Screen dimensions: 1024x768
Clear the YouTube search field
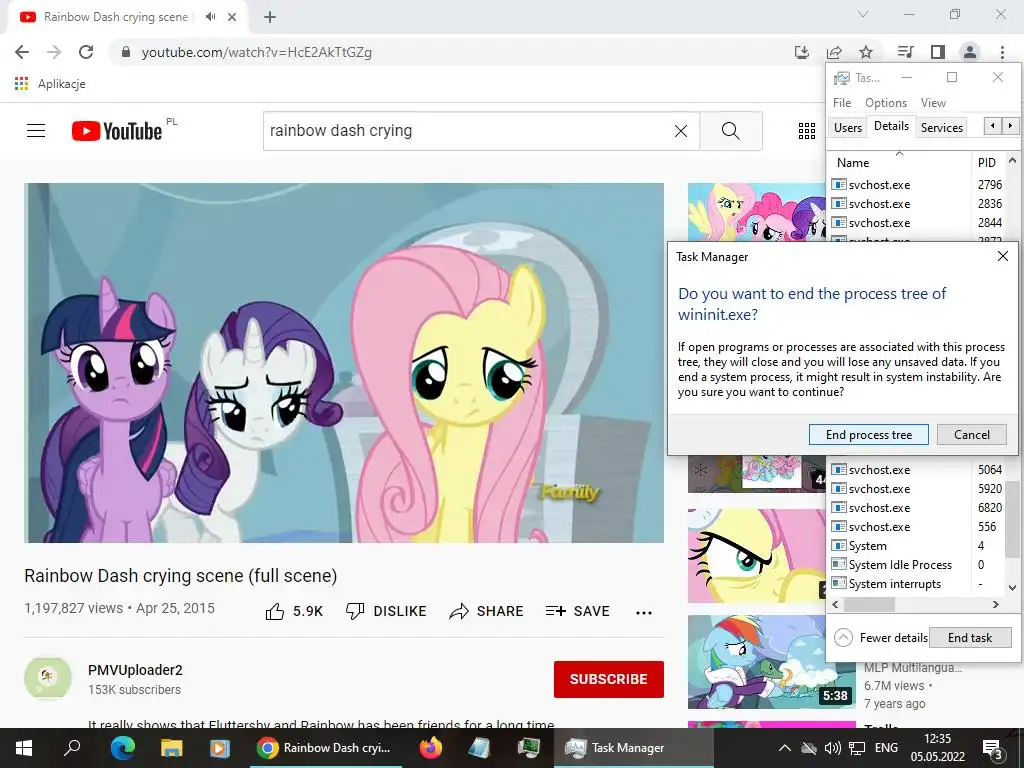pyautogui.click(x=680, y=131)
